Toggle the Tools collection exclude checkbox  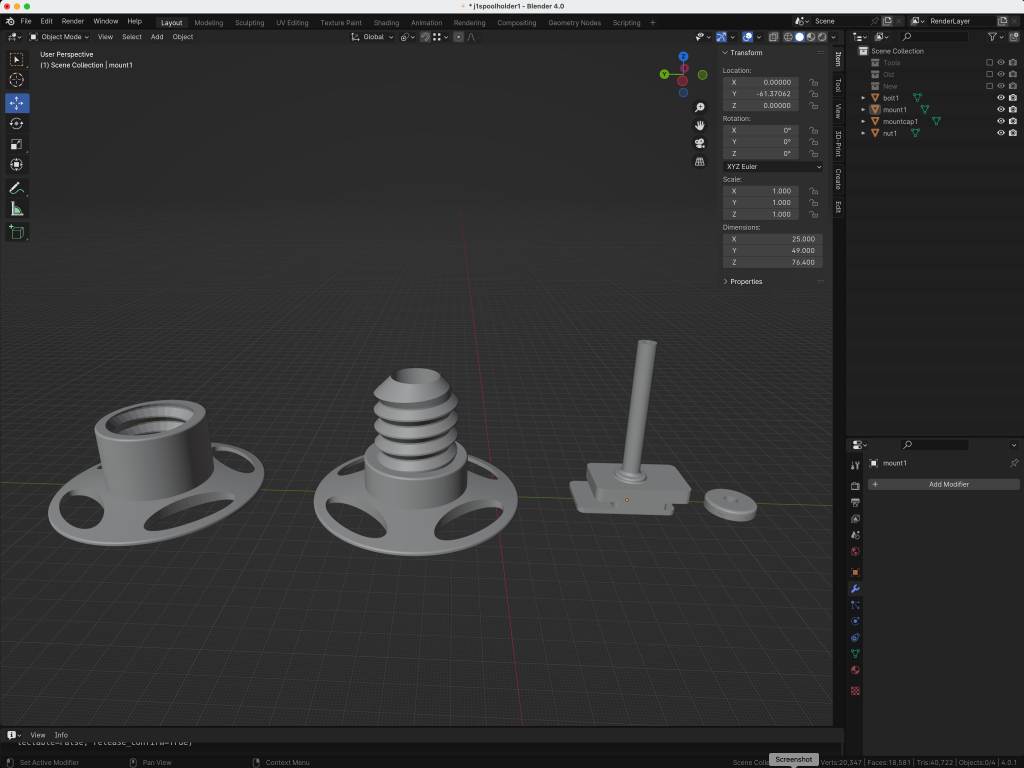pyautogui.click(x=989, y=62)
